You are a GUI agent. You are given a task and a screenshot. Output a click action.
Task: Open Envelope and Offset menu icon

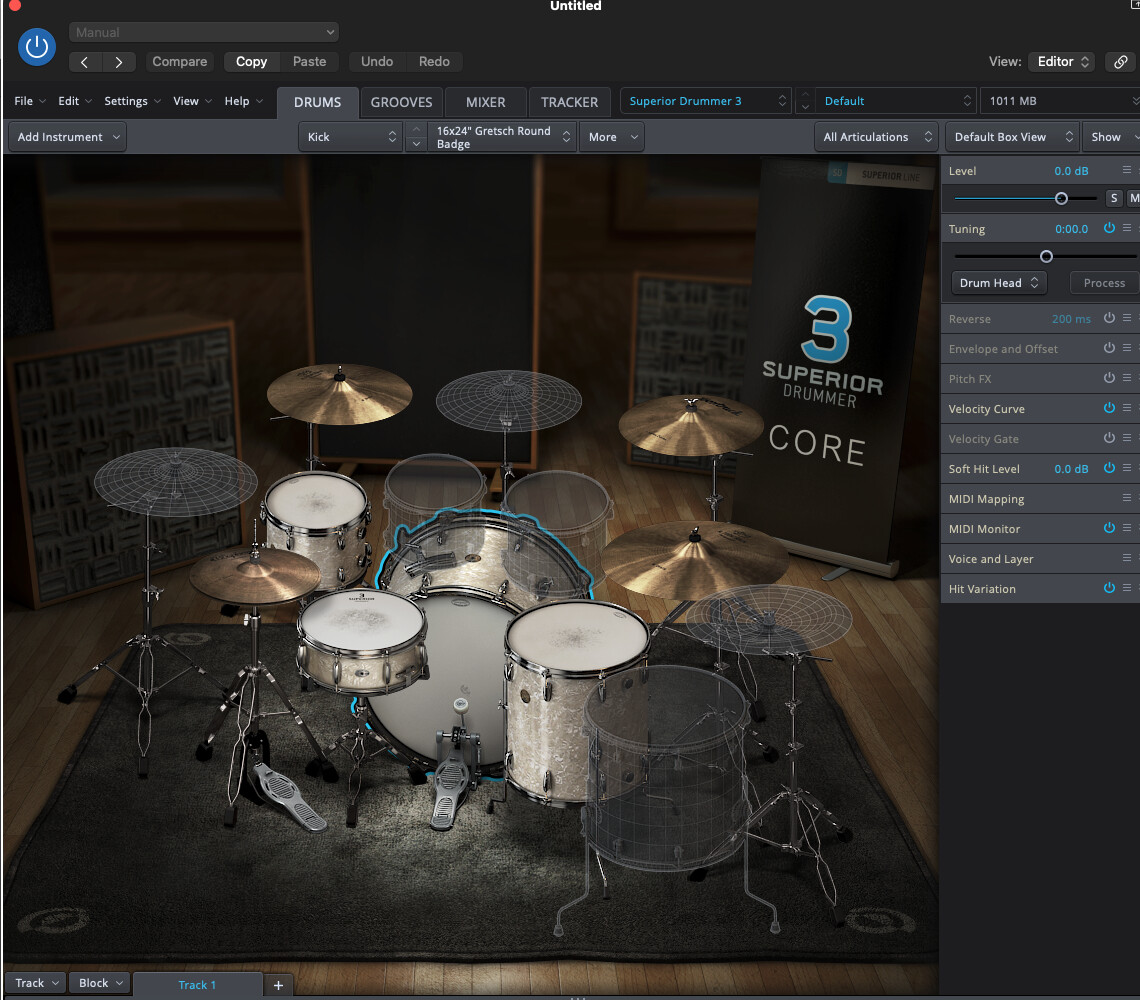click(x=1126, y=348)
